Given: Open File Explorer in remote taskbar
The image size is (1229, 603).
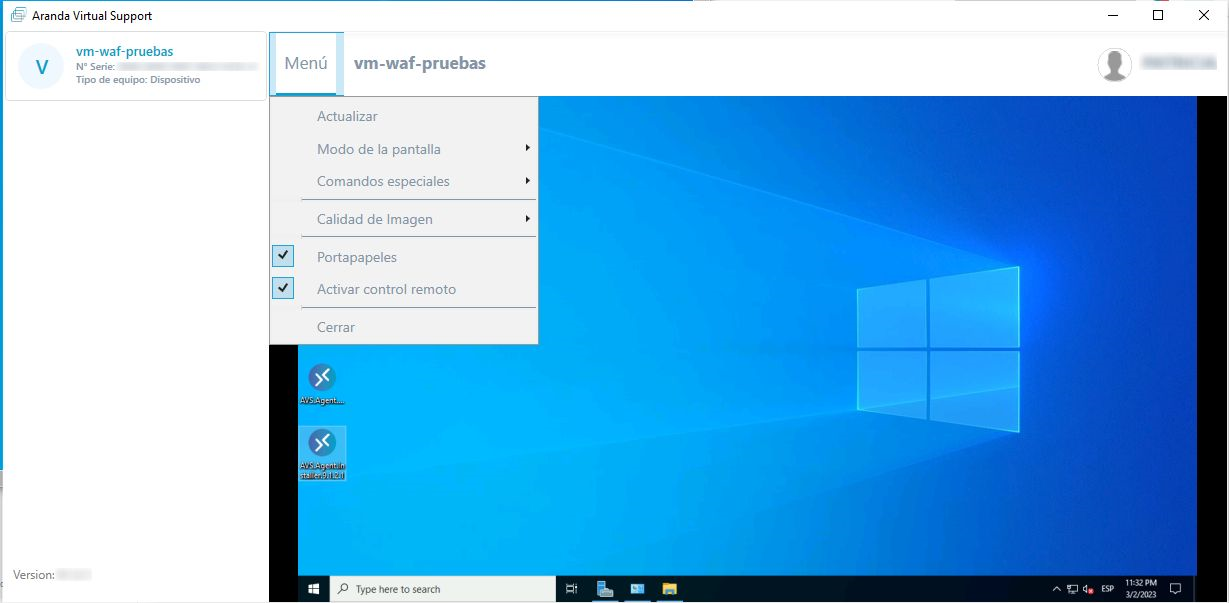Looking at the screenshot, I should (670, 589).
